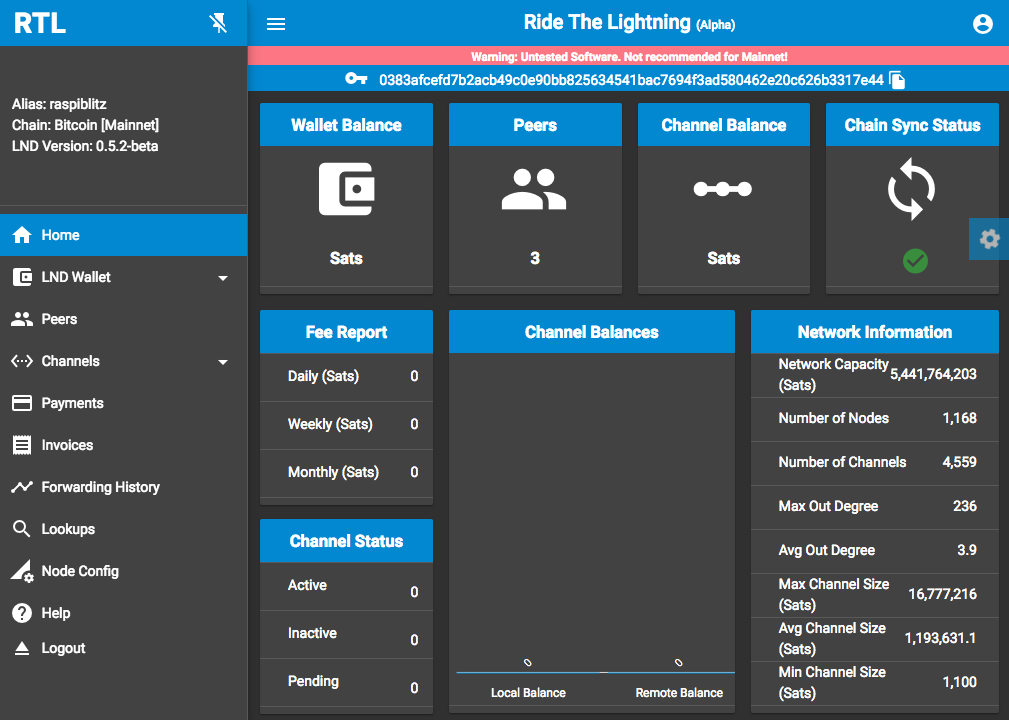Open Forwarding History

click(124, 487)
